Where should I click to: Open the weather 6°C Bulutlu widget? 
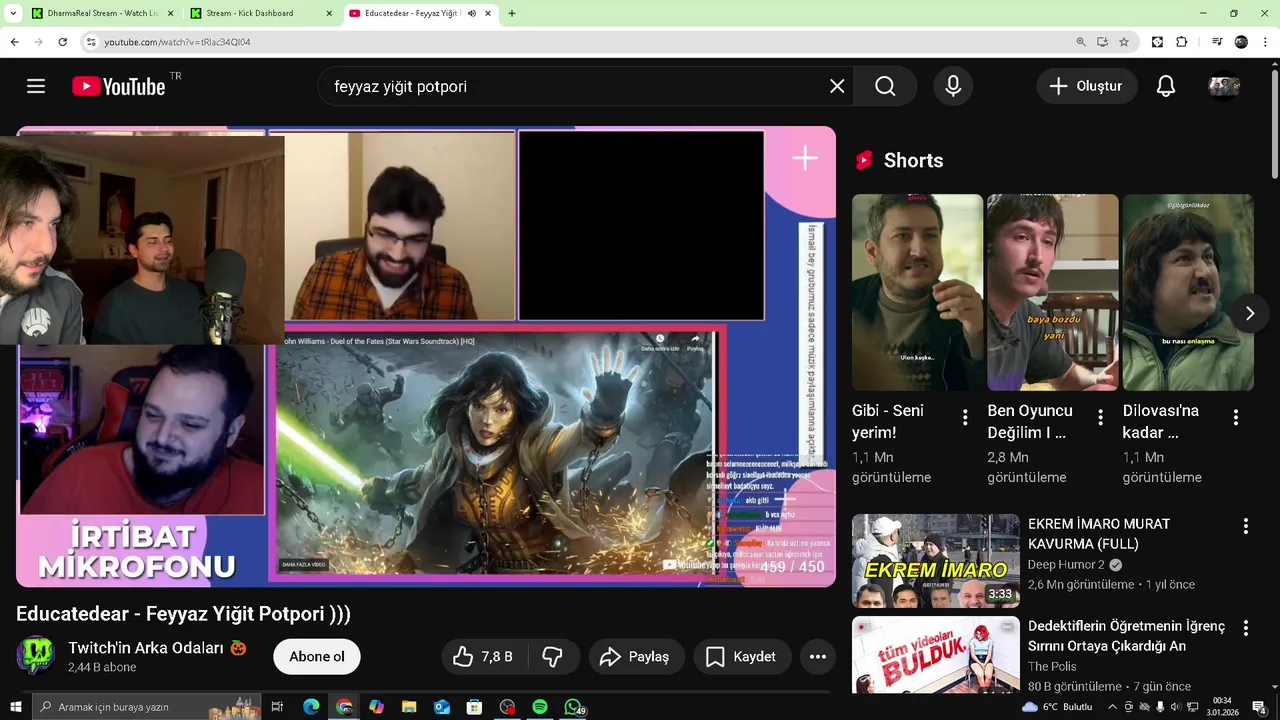tap(1057, 707)
